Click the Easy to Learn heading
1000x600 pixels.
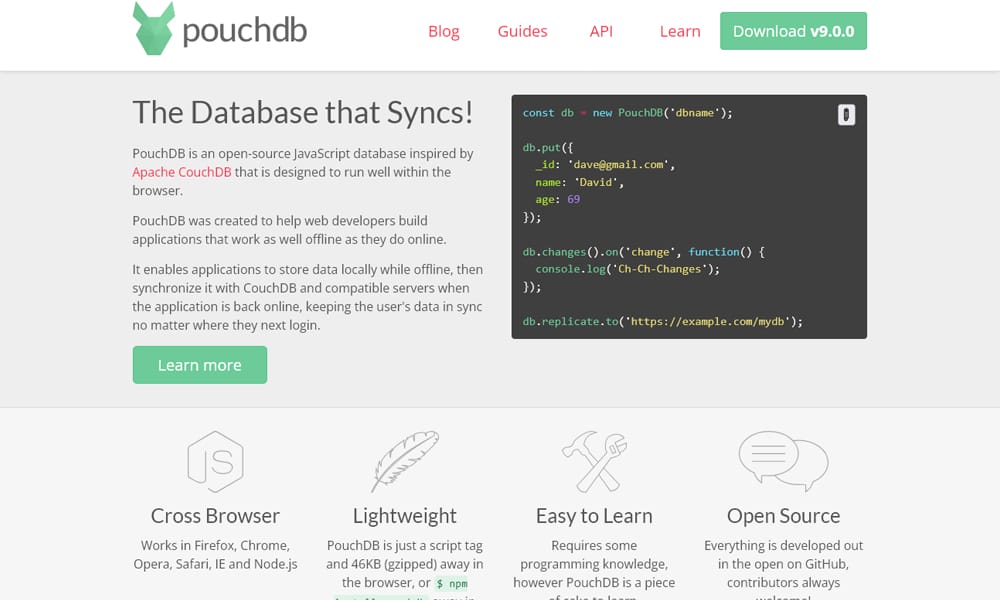pos(594,516)
